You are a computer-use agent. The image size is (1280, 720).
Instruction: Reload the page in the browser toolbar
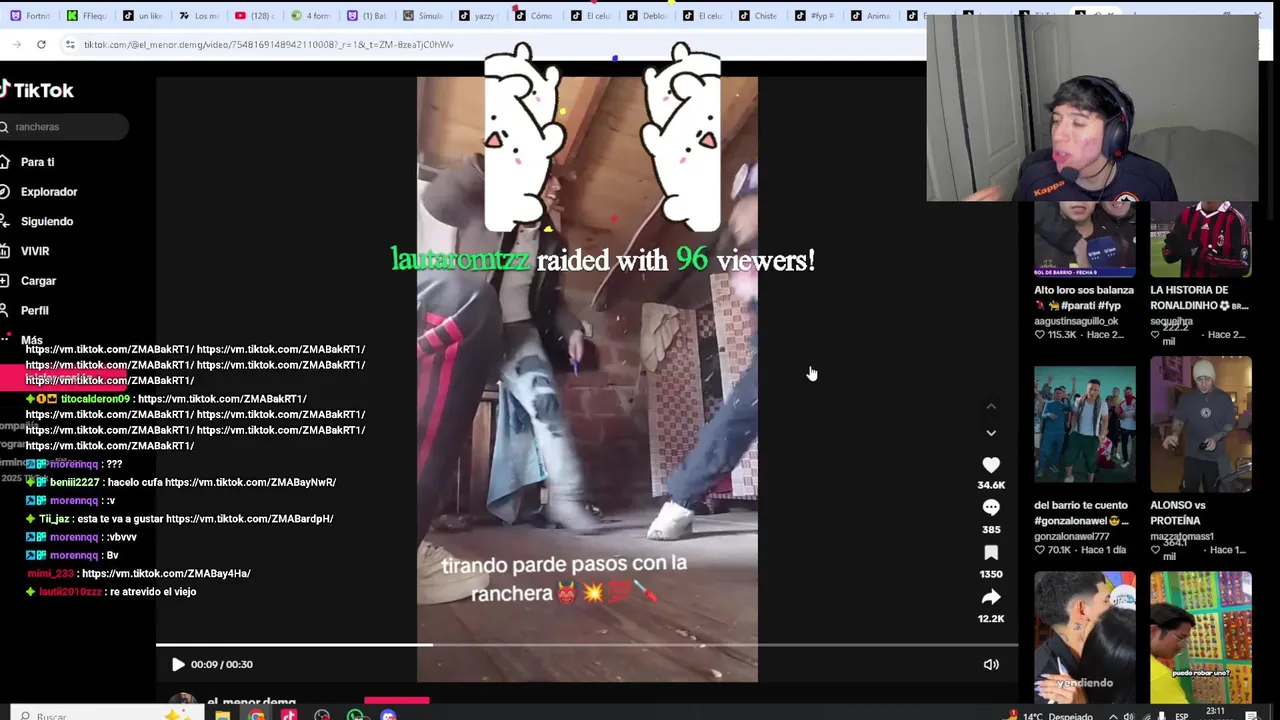pyautogui.click(x=41, y=44)
